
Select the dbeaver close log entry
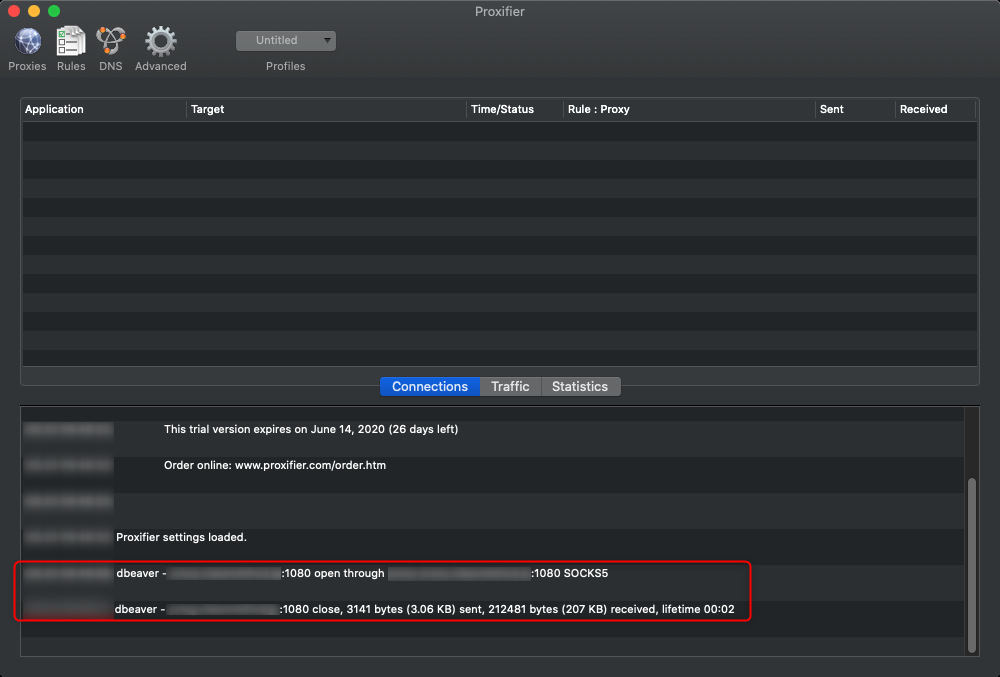tap(425, 609)
